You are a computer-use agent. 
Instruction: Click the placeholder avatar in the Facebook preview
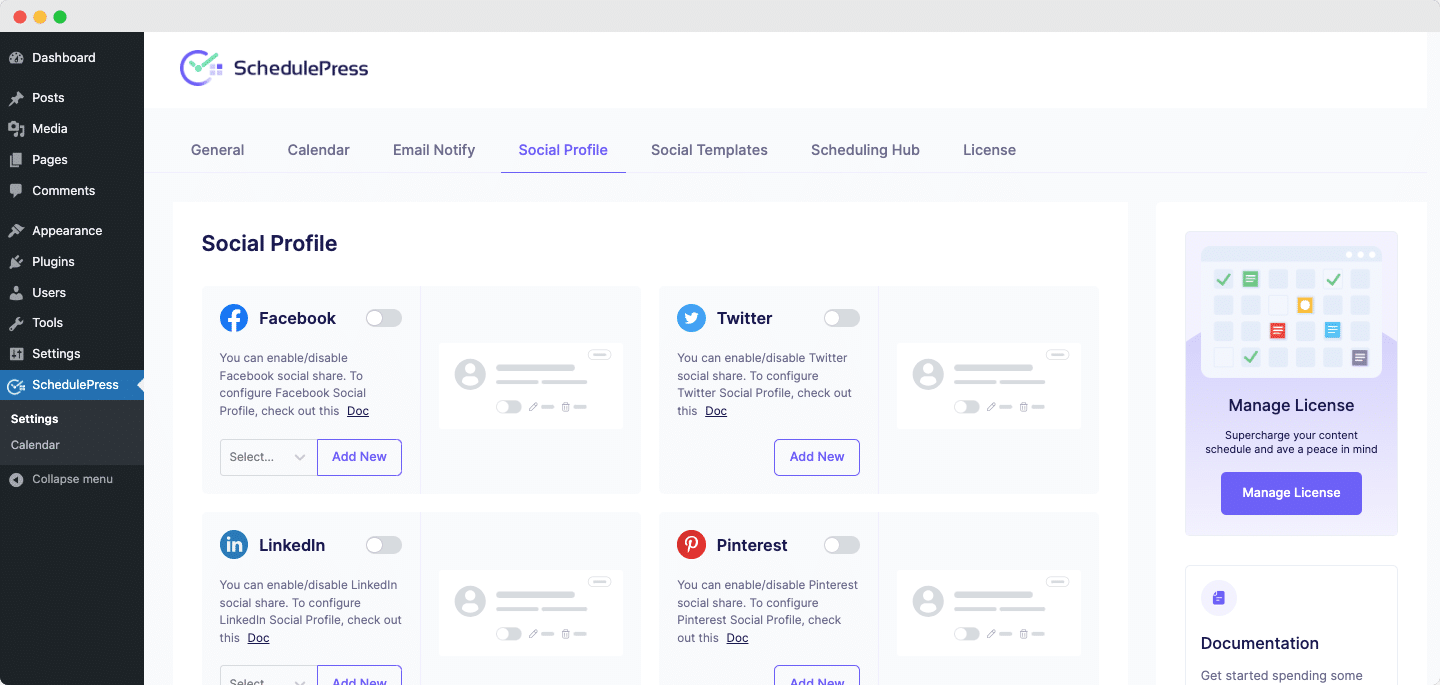click(470, 375)
